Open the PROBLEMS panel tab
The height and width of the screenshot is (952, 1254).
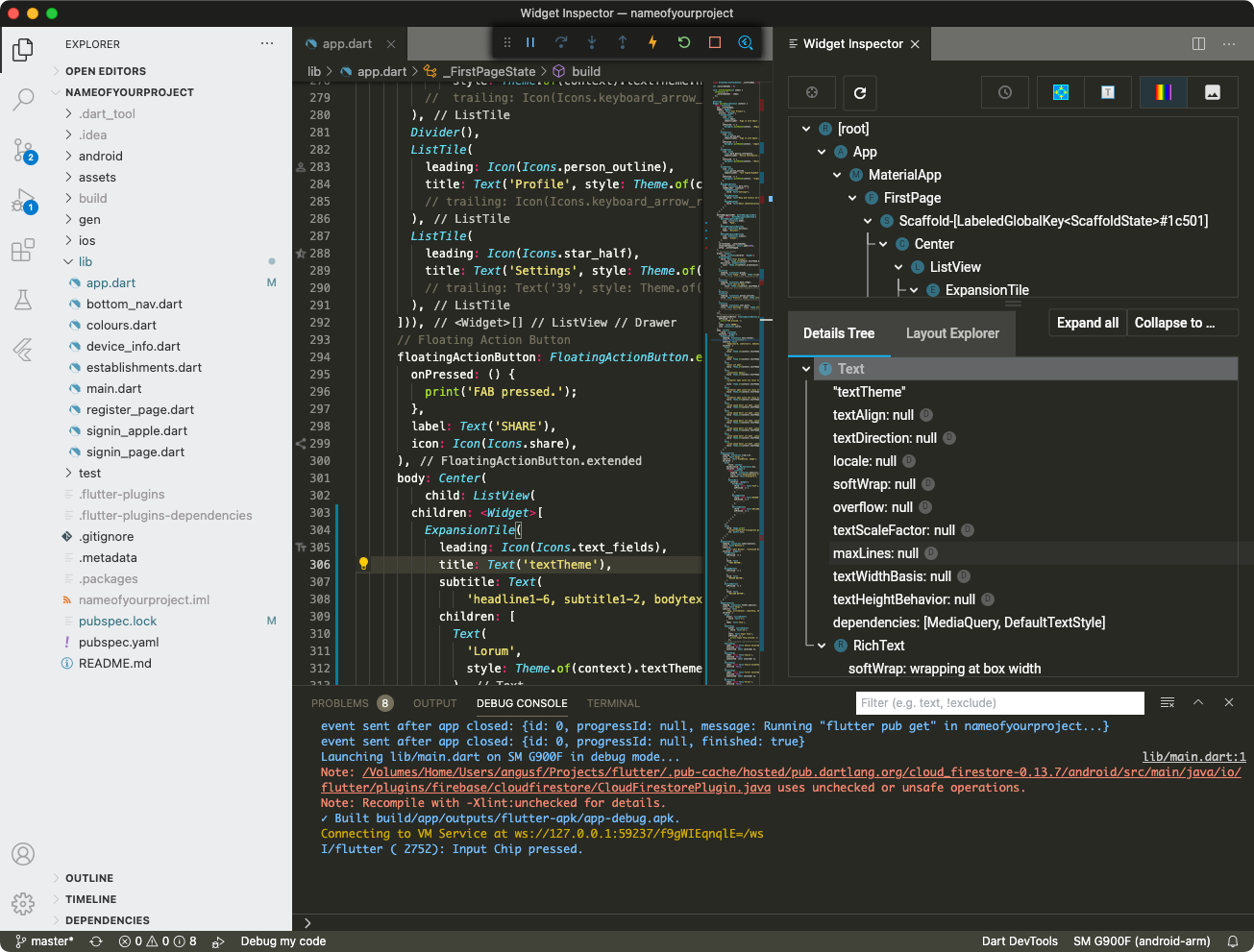click(x=352, y=703)
